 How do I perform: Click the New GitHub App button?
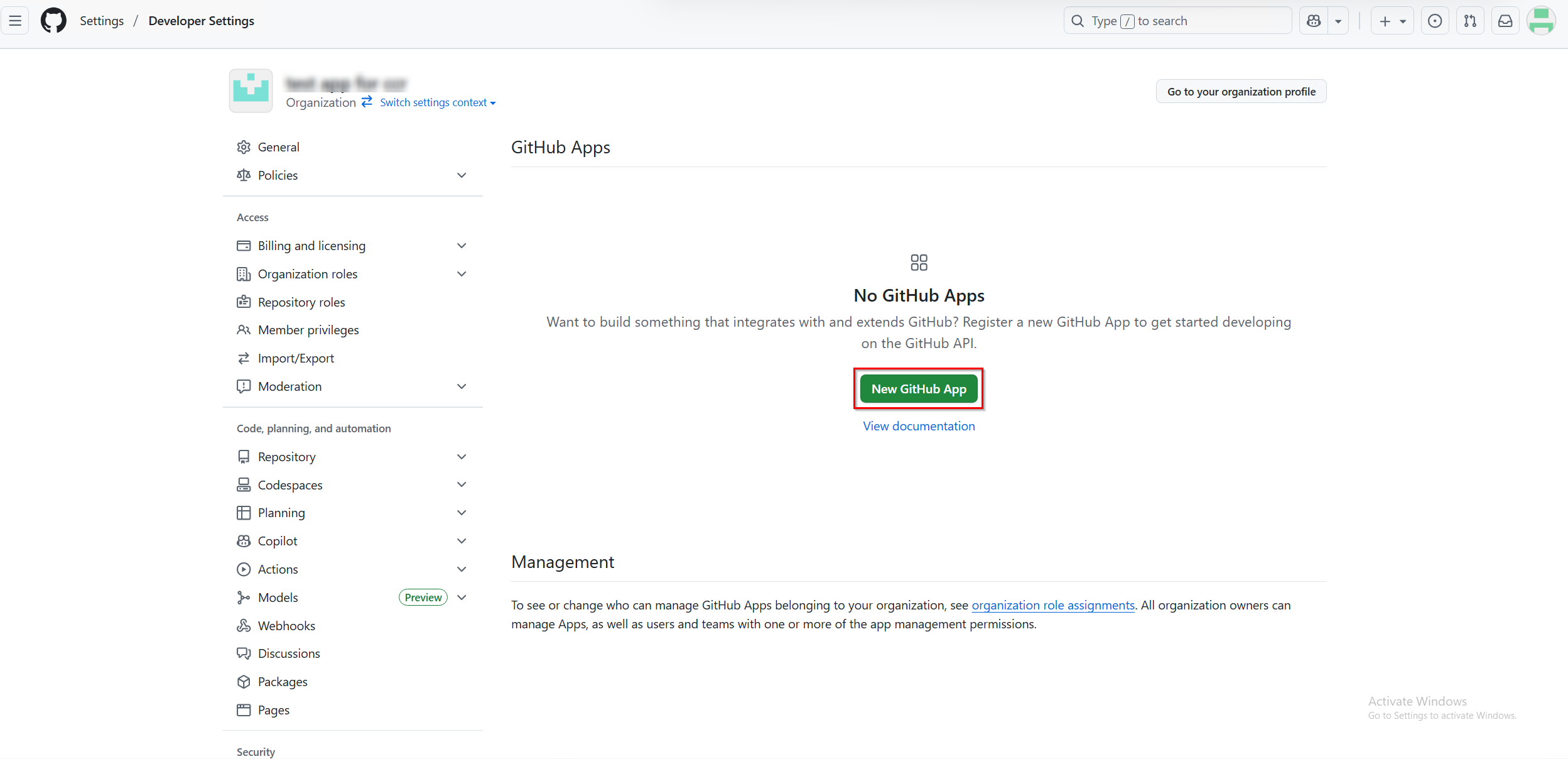pyautogui.click(x=918, y=388)
